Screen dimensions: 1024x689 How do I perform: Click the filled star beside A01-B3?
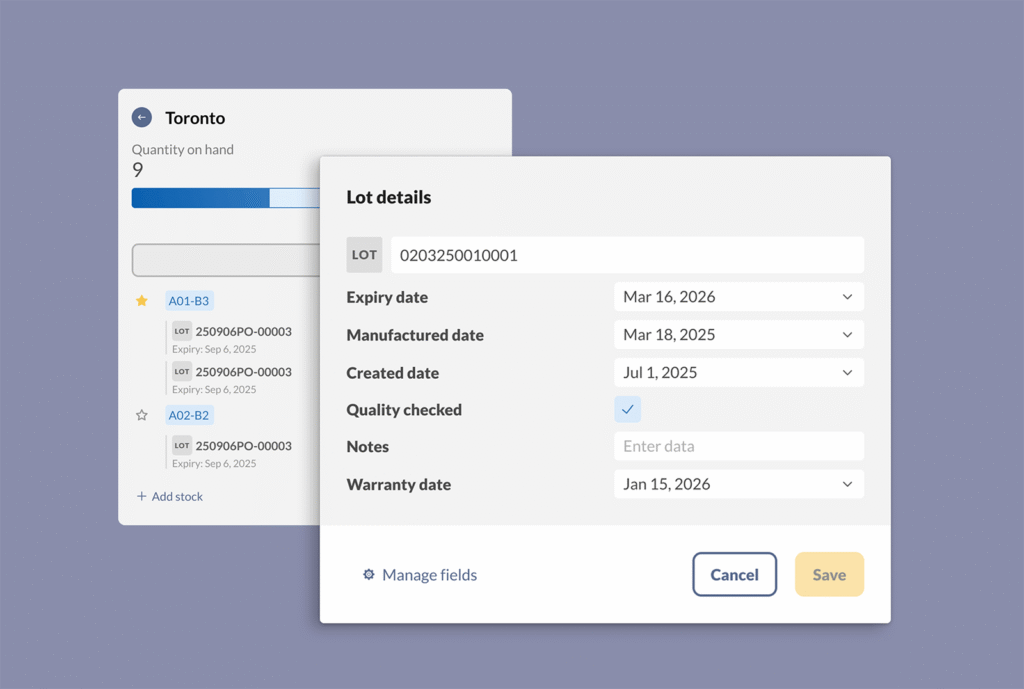[142, 301]
